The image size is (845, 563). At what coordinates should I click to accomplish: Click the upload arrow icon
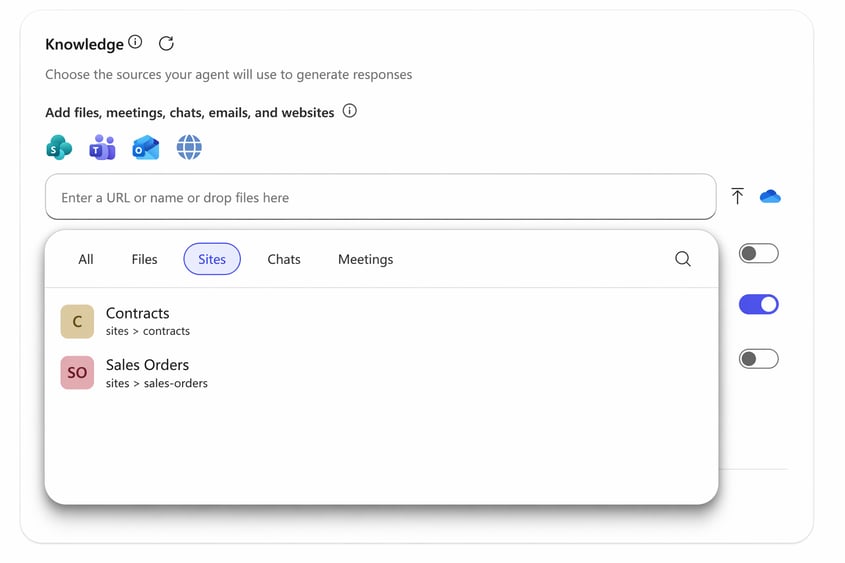(737, 196)
